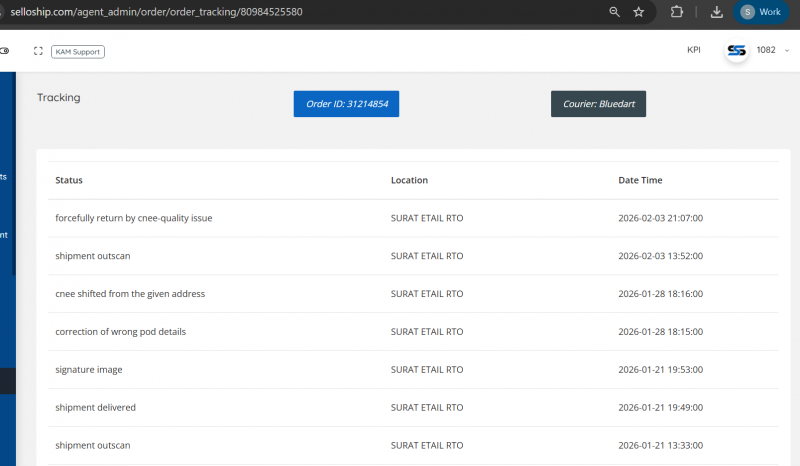The height and width of the screenshot is (466, 800).
Task: Select the forcefully return by cnee row
Action: (133, 218)
